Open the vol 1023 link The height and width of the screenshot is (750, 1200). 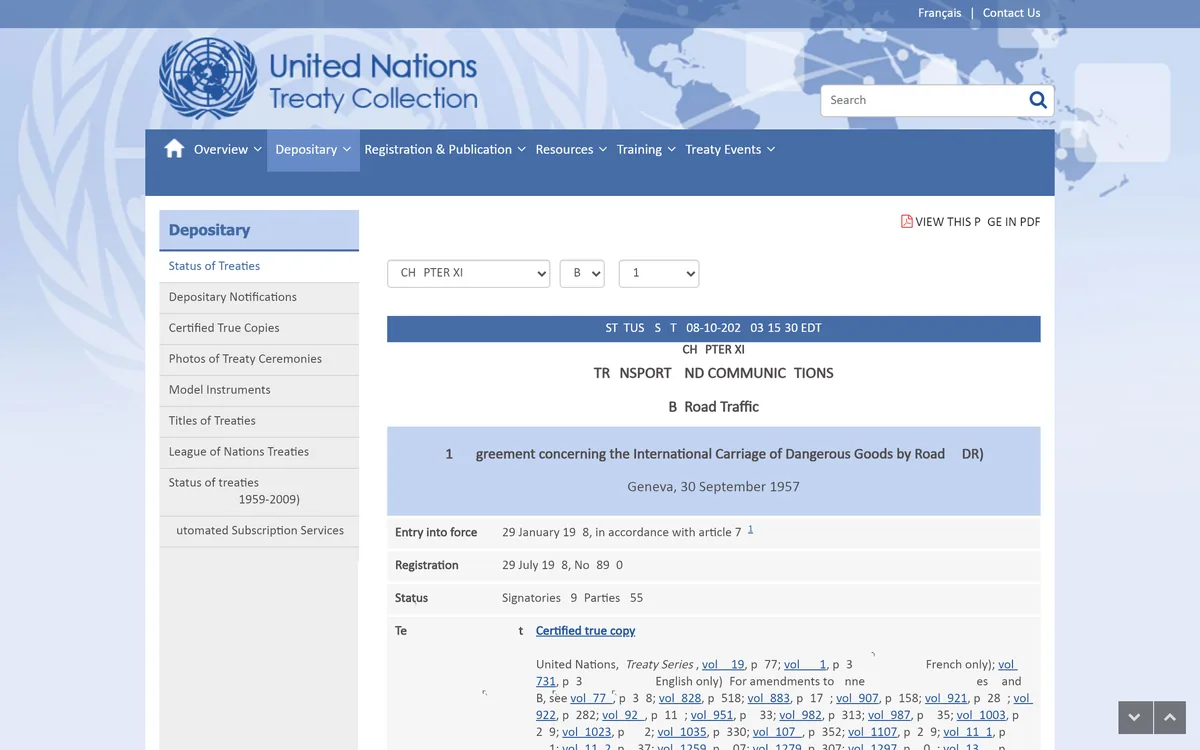(x=586, y=733)
